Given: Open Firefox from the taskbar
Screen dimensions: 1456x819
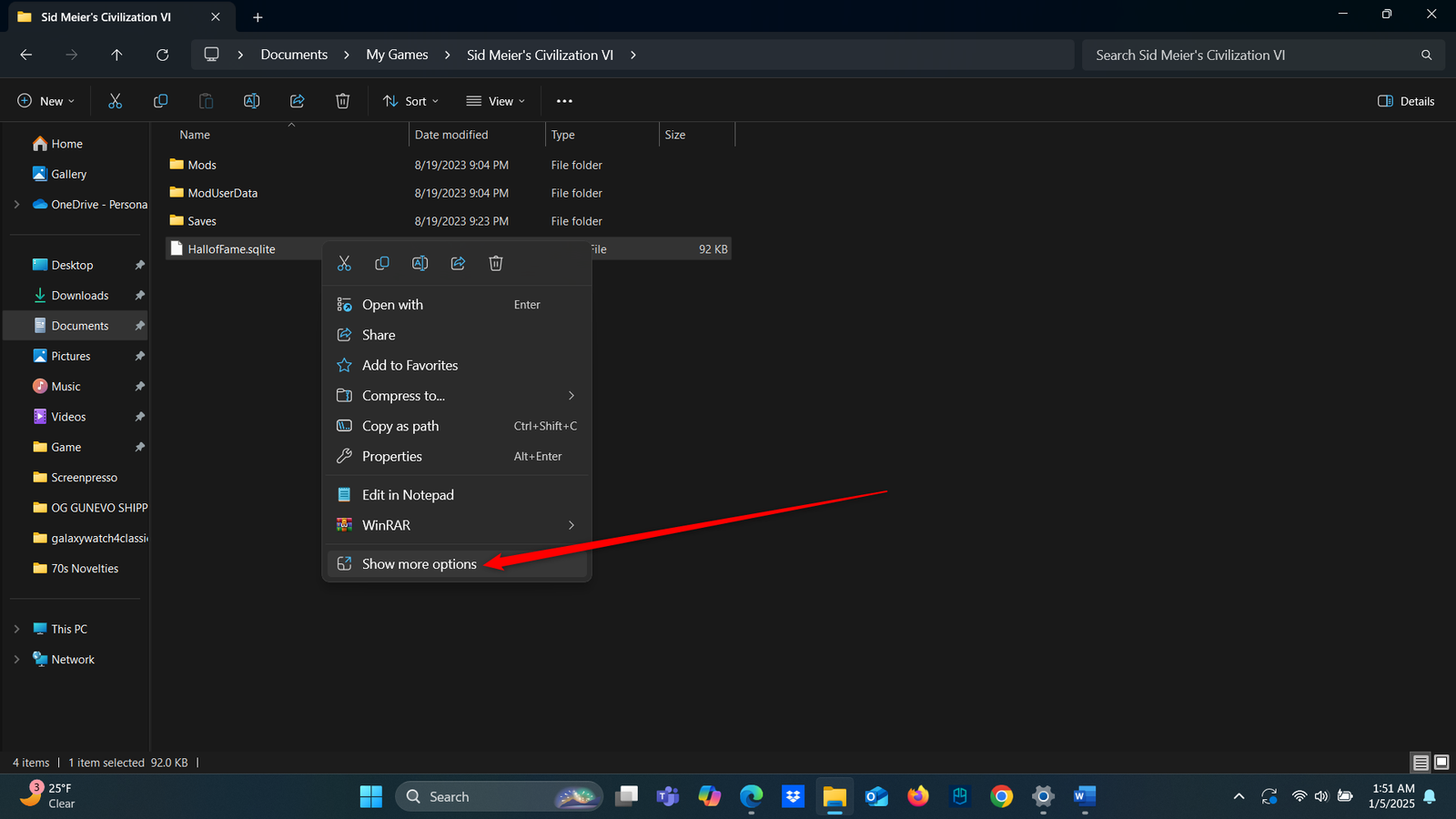Looking at the screenshot, I should [x=917, y=796].
